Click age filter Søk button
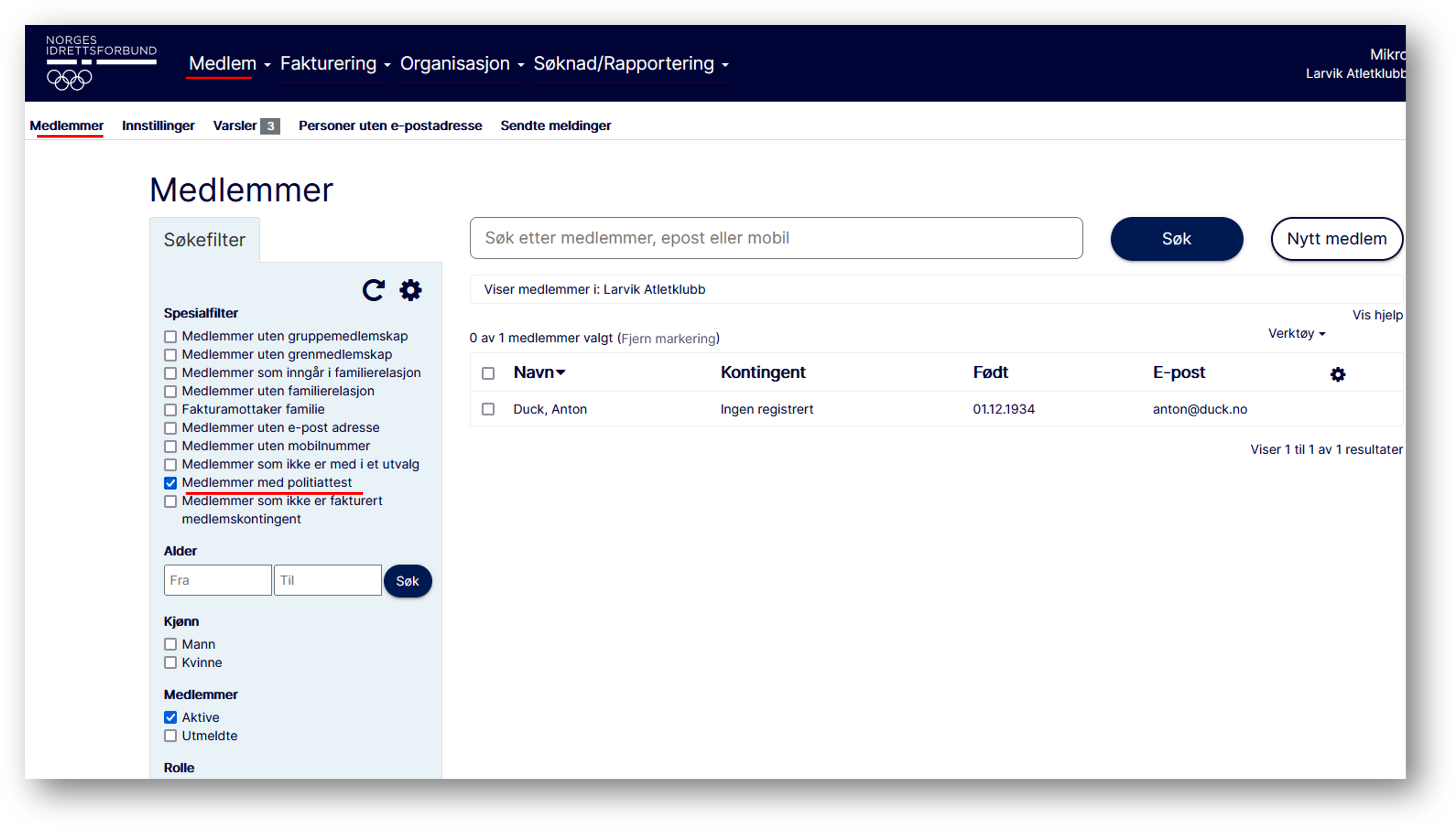Screen dimensions: 1456x829 coord(407,581)
